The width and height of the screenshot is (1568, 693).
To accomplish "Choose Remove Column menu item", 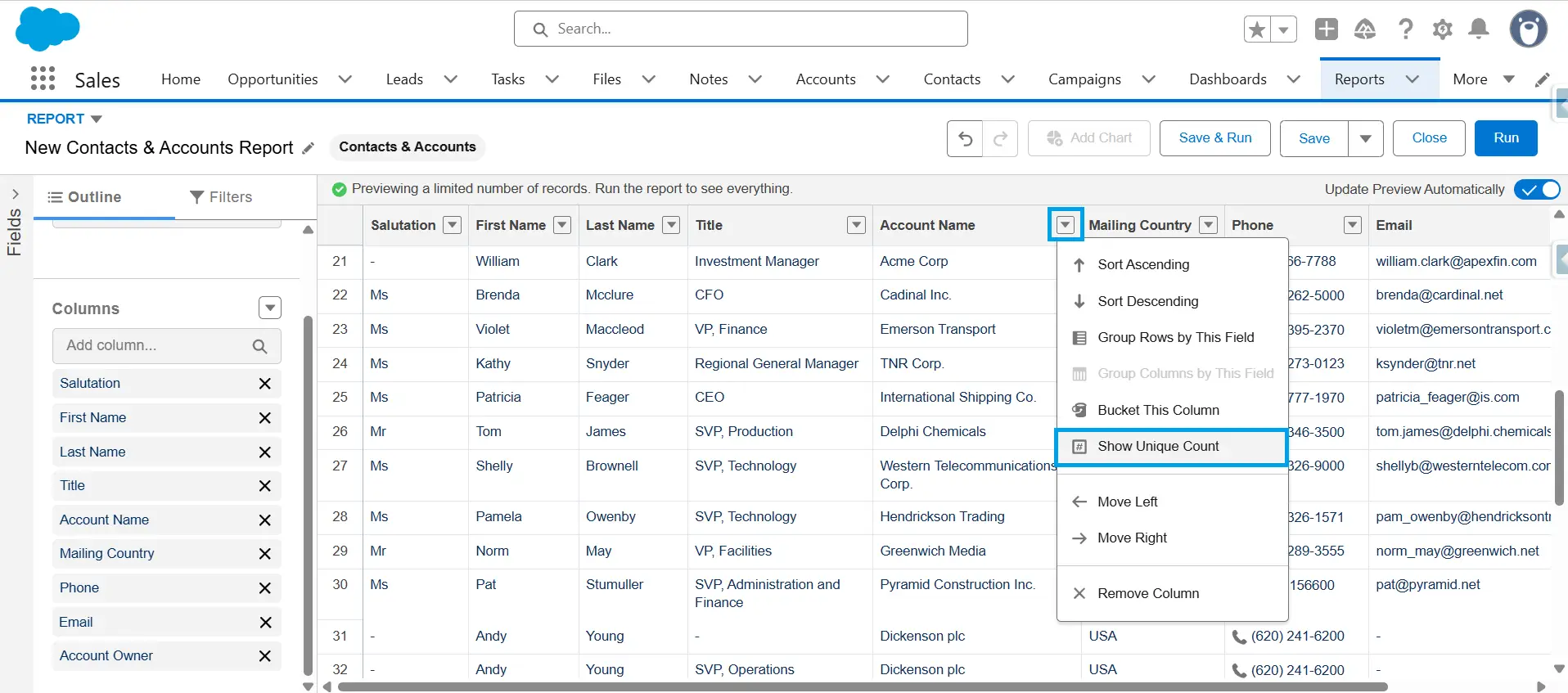I will pos(1173,594).
